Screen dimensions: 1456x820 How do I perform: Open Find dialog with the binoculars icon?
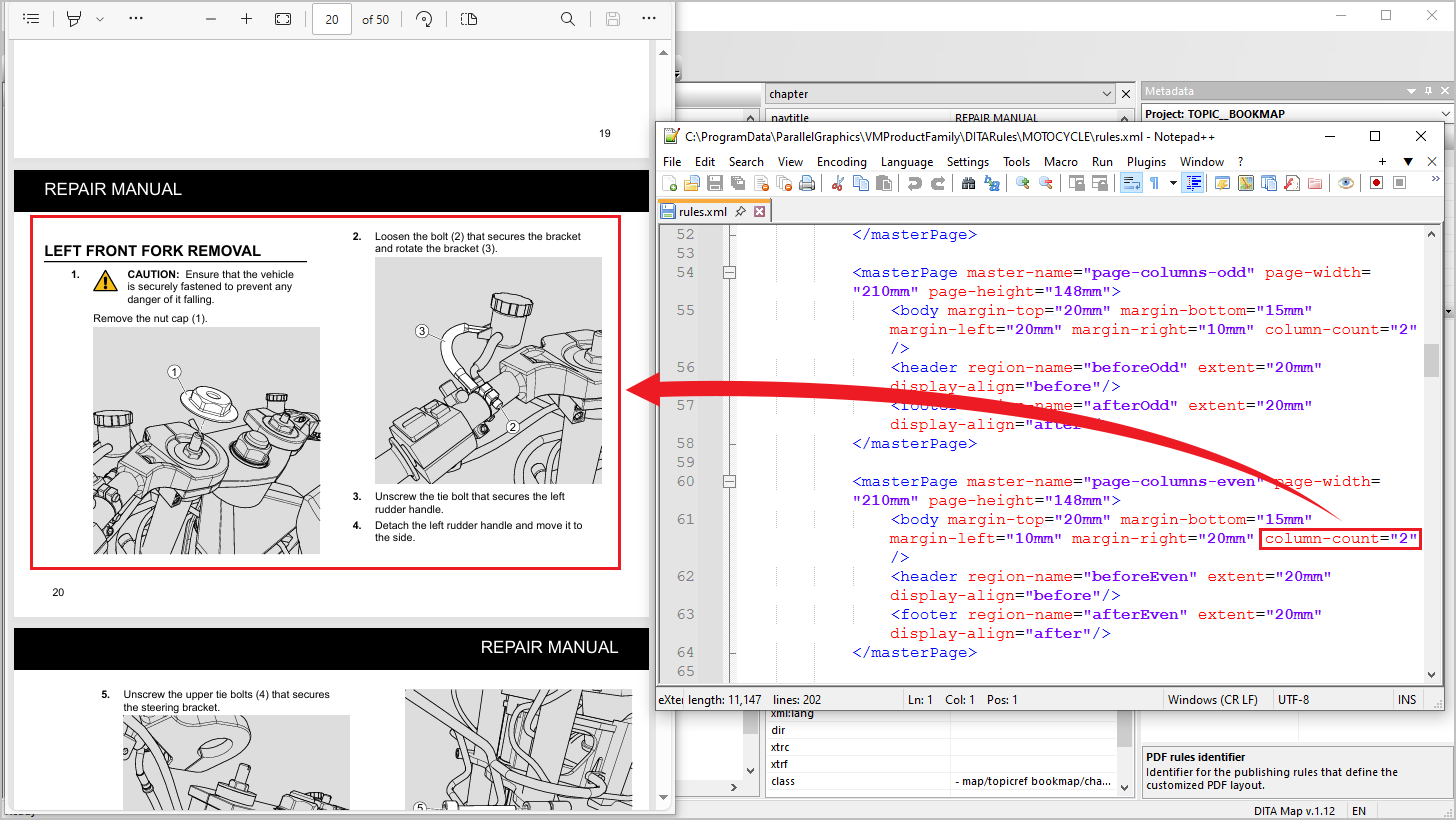click(967, 182)
